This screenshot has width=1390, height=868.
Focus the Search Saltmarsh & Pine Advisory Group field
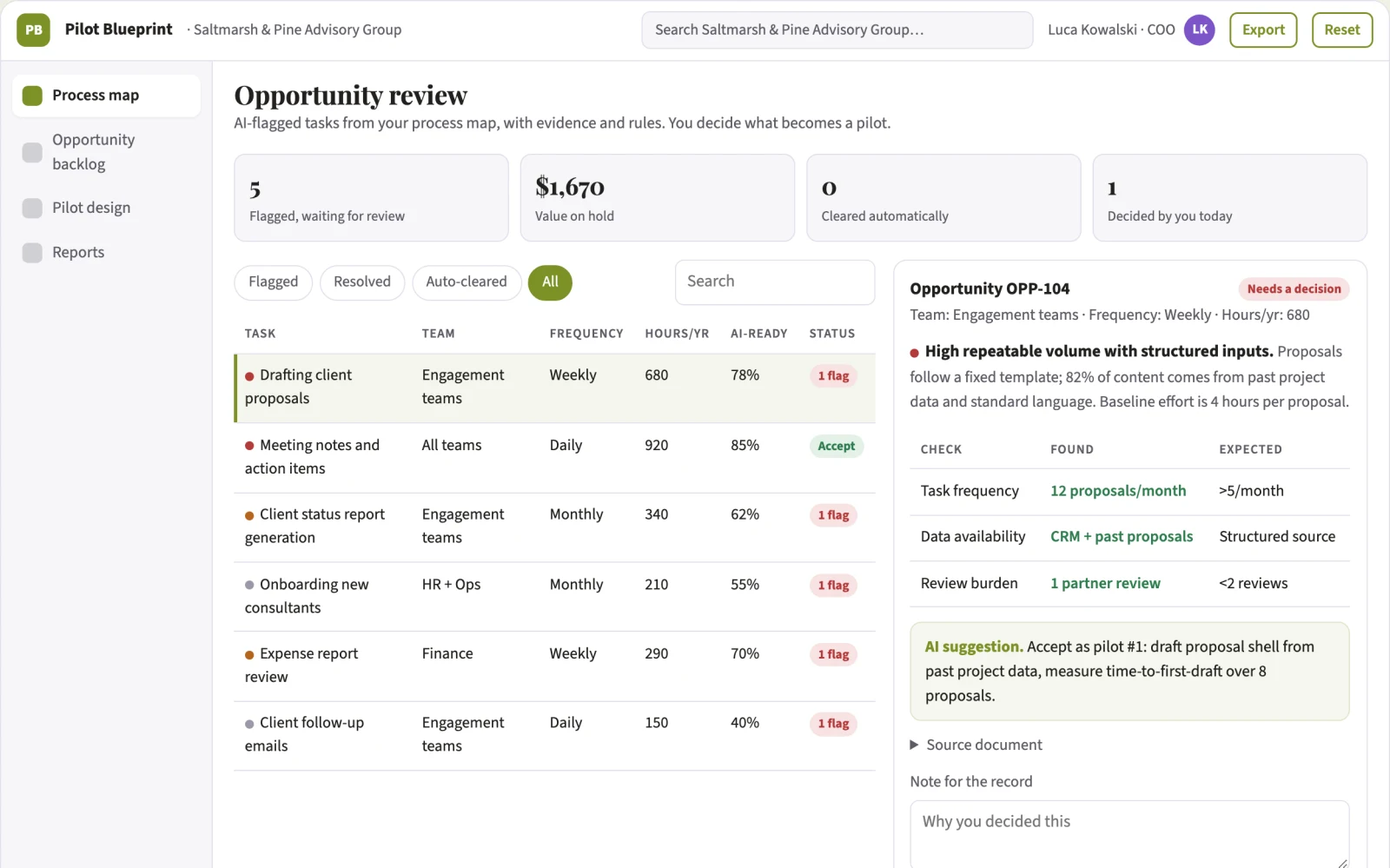[837, 30]
